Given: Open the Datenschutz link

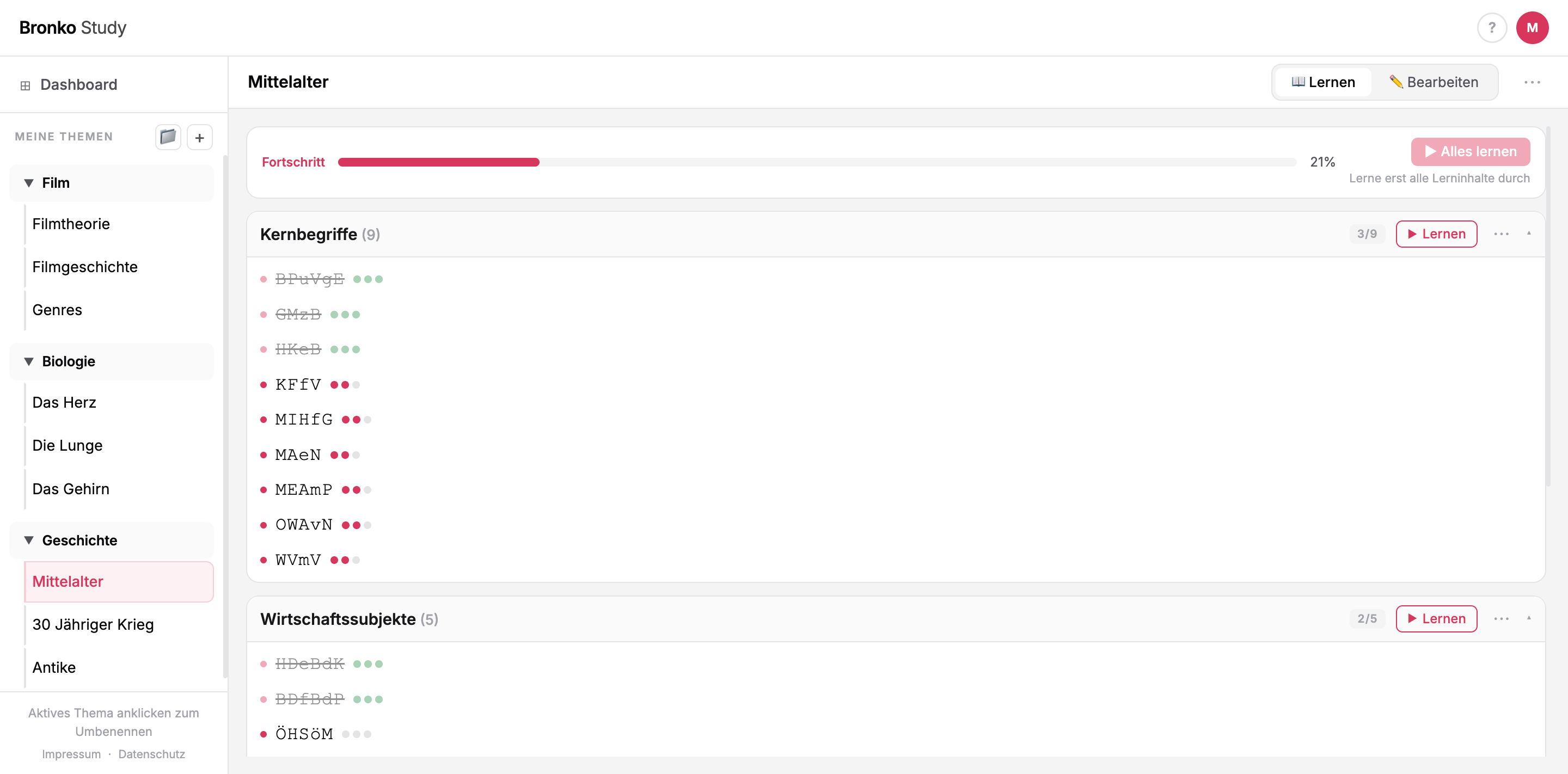Looking at the screenshot, I should click(151, 754).
